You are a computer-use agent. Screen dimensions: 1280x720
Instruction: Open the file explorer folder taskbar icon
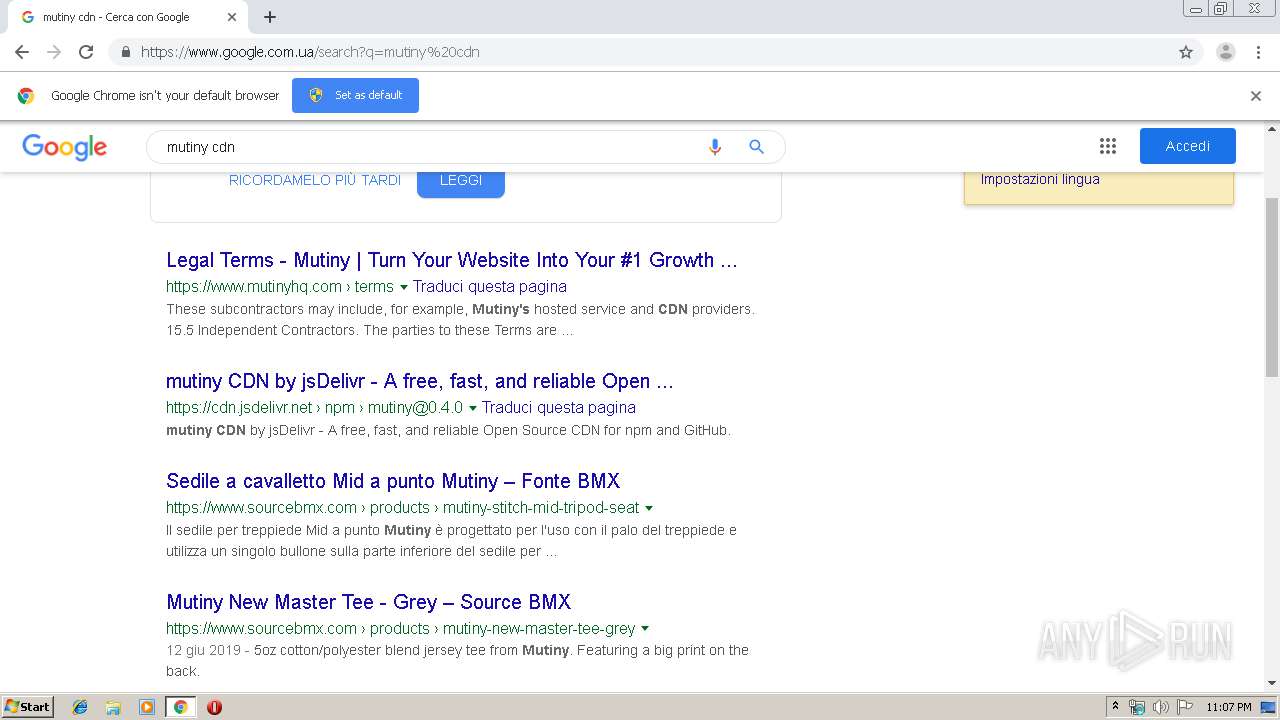click(x=113, y=707)
